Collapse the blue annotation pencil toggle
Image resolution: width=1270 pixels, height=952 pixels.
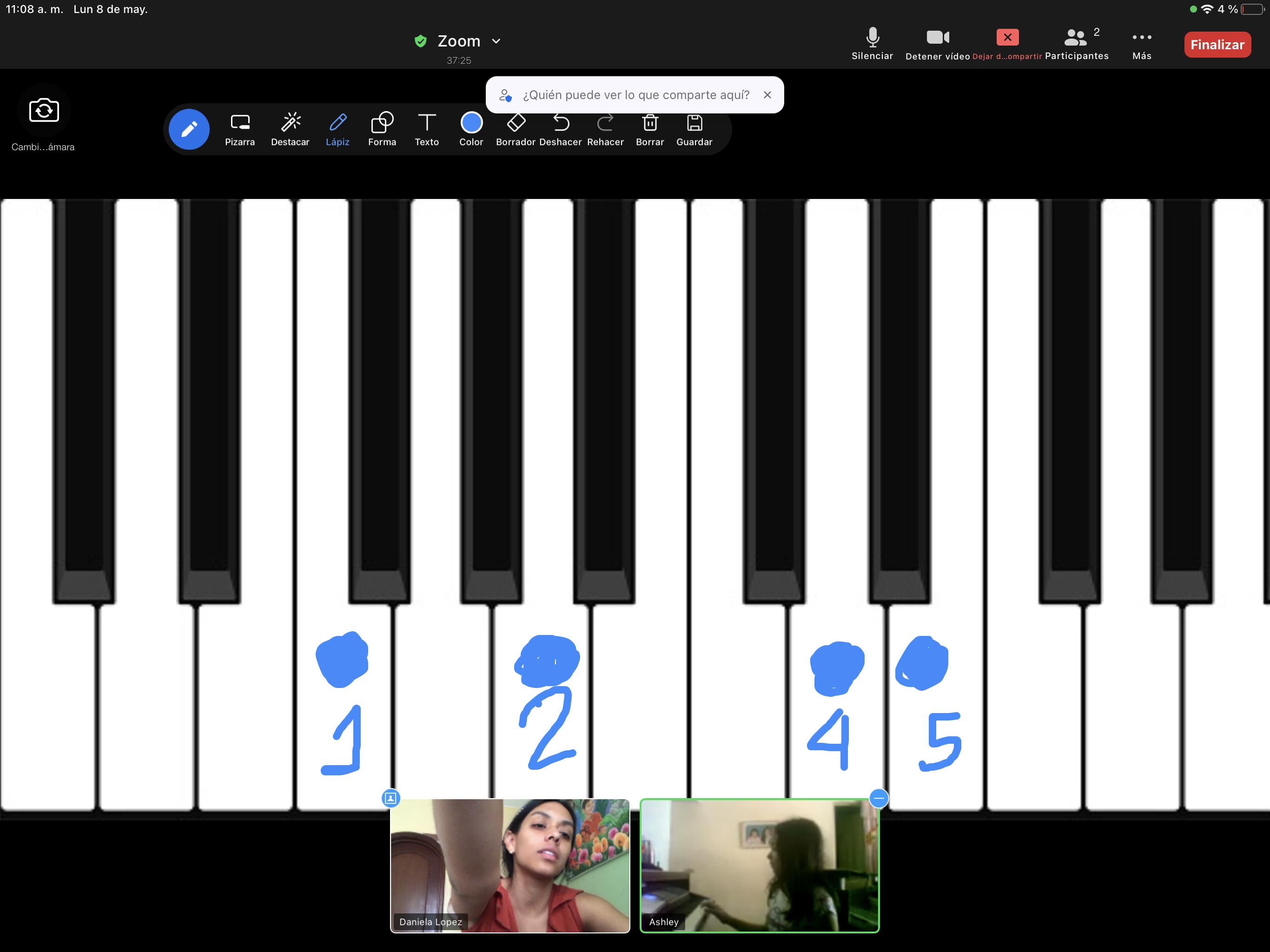[189, 129]
